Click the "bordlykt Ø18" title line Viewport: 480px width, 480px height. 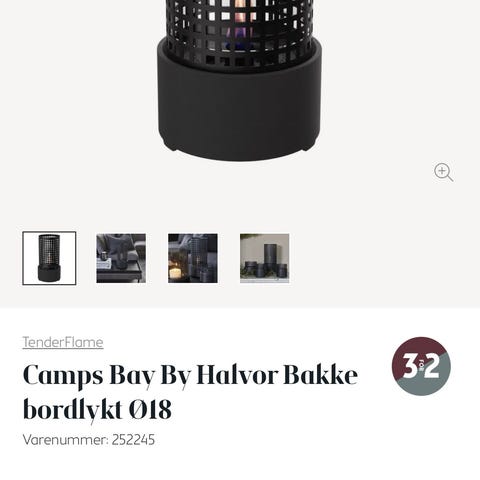[97, 410]
